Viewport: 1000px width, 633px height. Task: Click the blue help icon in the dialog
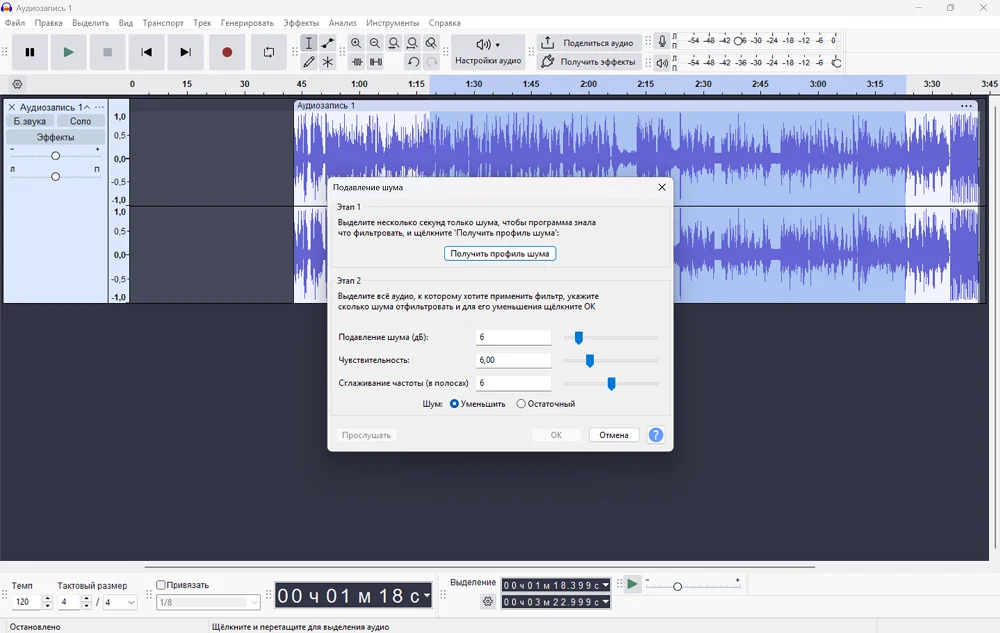[x=656, y=435]
